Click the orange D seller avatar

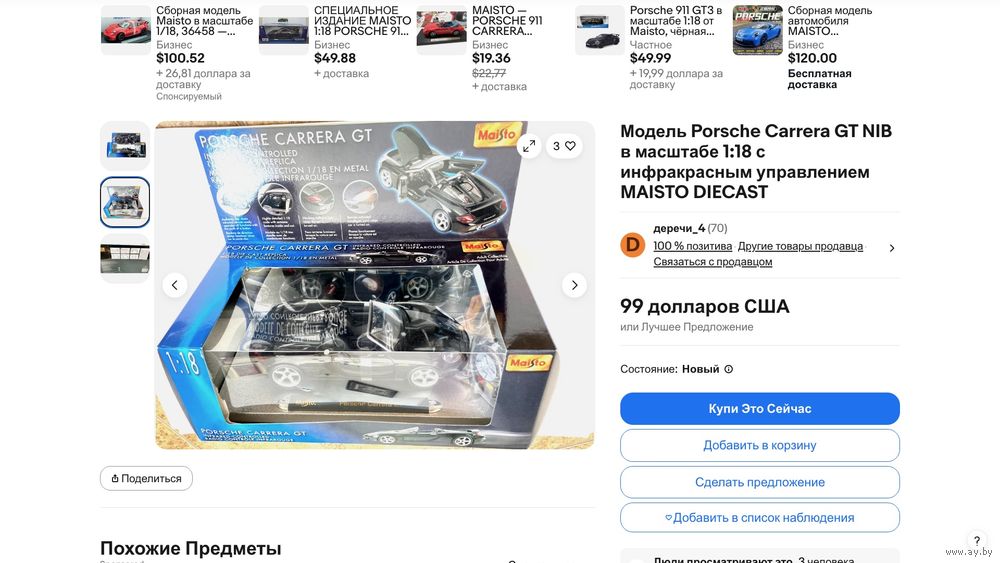point(633,245)
